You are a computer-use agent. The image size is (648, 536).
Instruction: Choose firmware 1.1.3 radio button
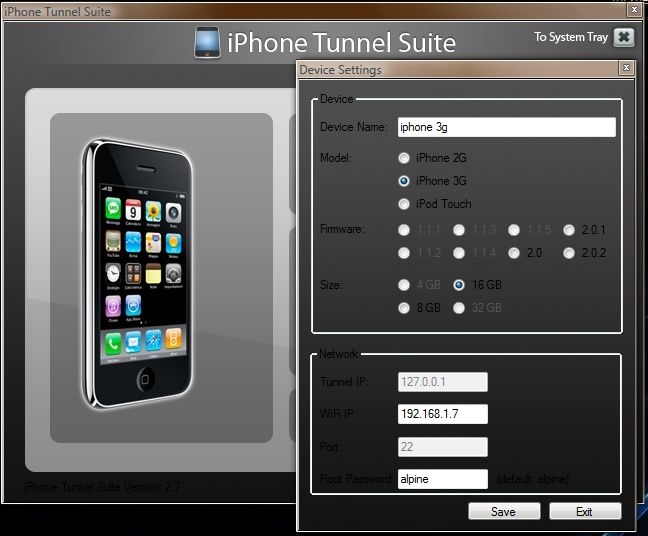click(x=459, y=230)
